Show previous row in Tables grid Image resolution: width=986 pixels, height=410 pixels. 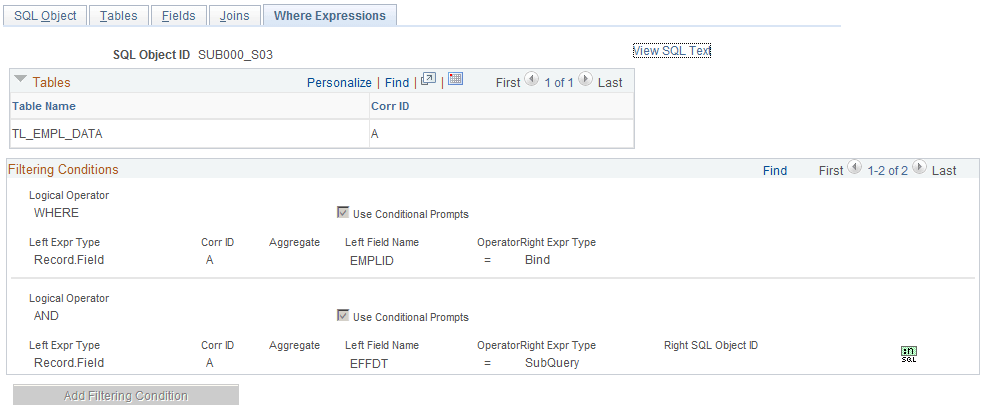tap(532, 81)
